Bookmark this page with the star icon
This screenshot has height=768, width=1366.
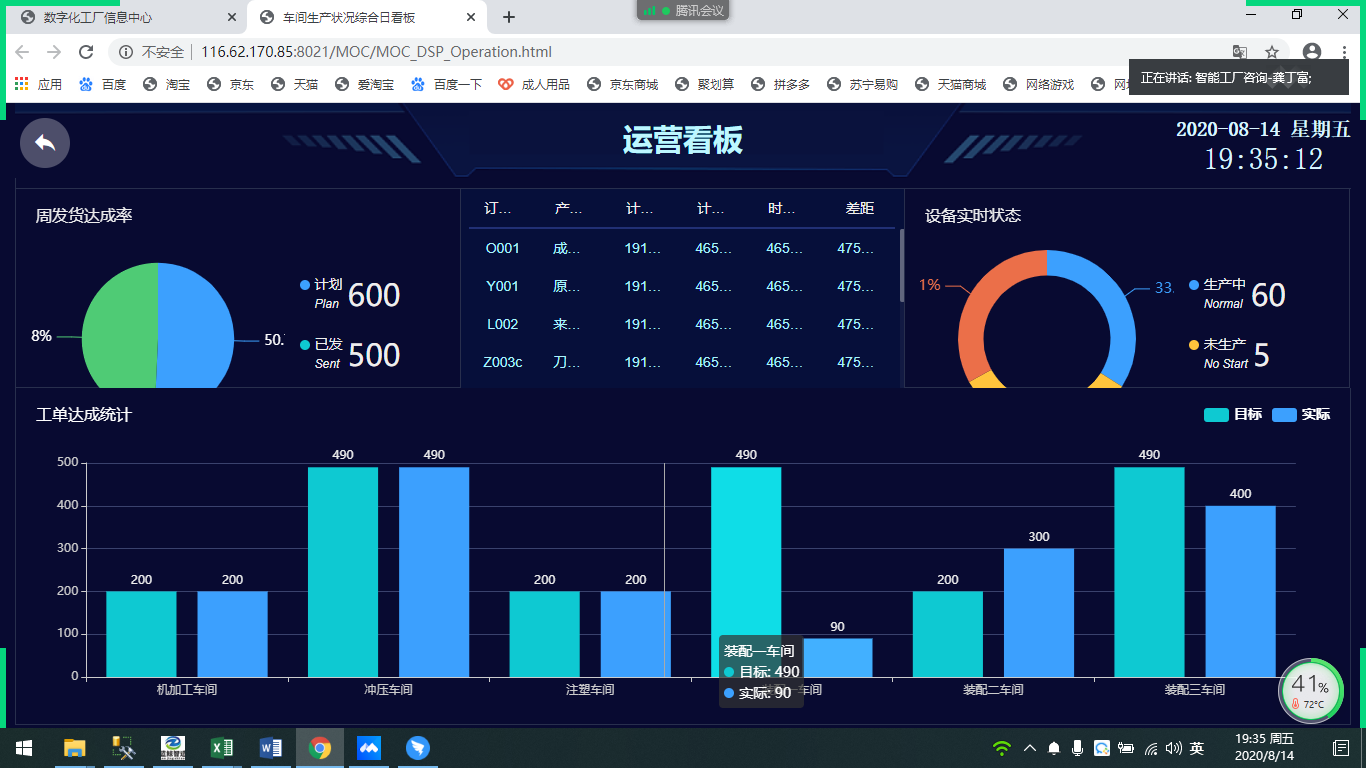(x=1272, y=52)
